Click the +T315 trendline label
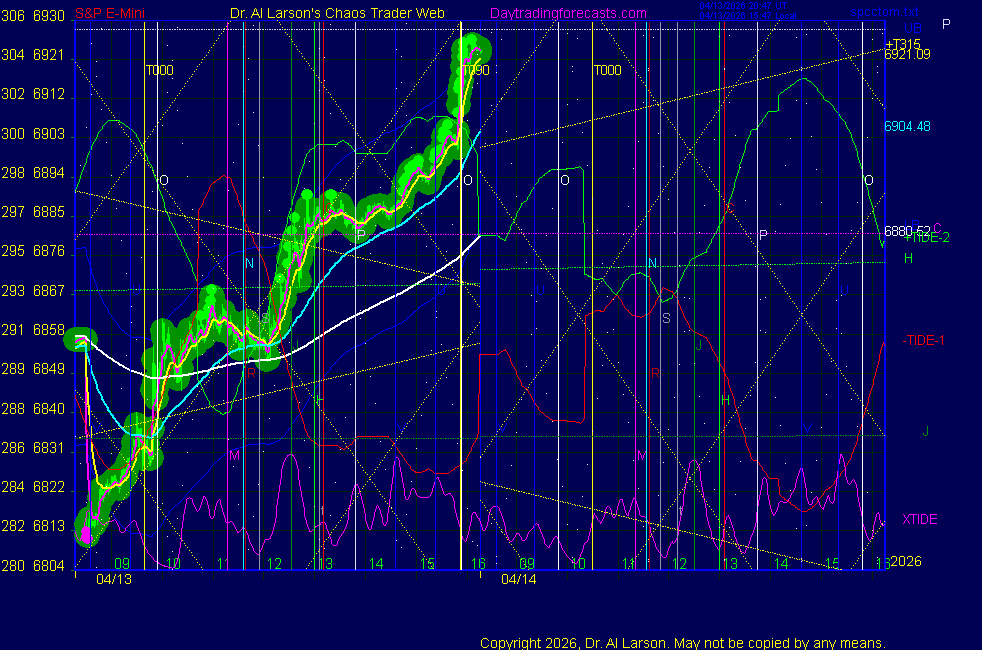The height and width of the screenshot is (650, 982). click(903, 44)
